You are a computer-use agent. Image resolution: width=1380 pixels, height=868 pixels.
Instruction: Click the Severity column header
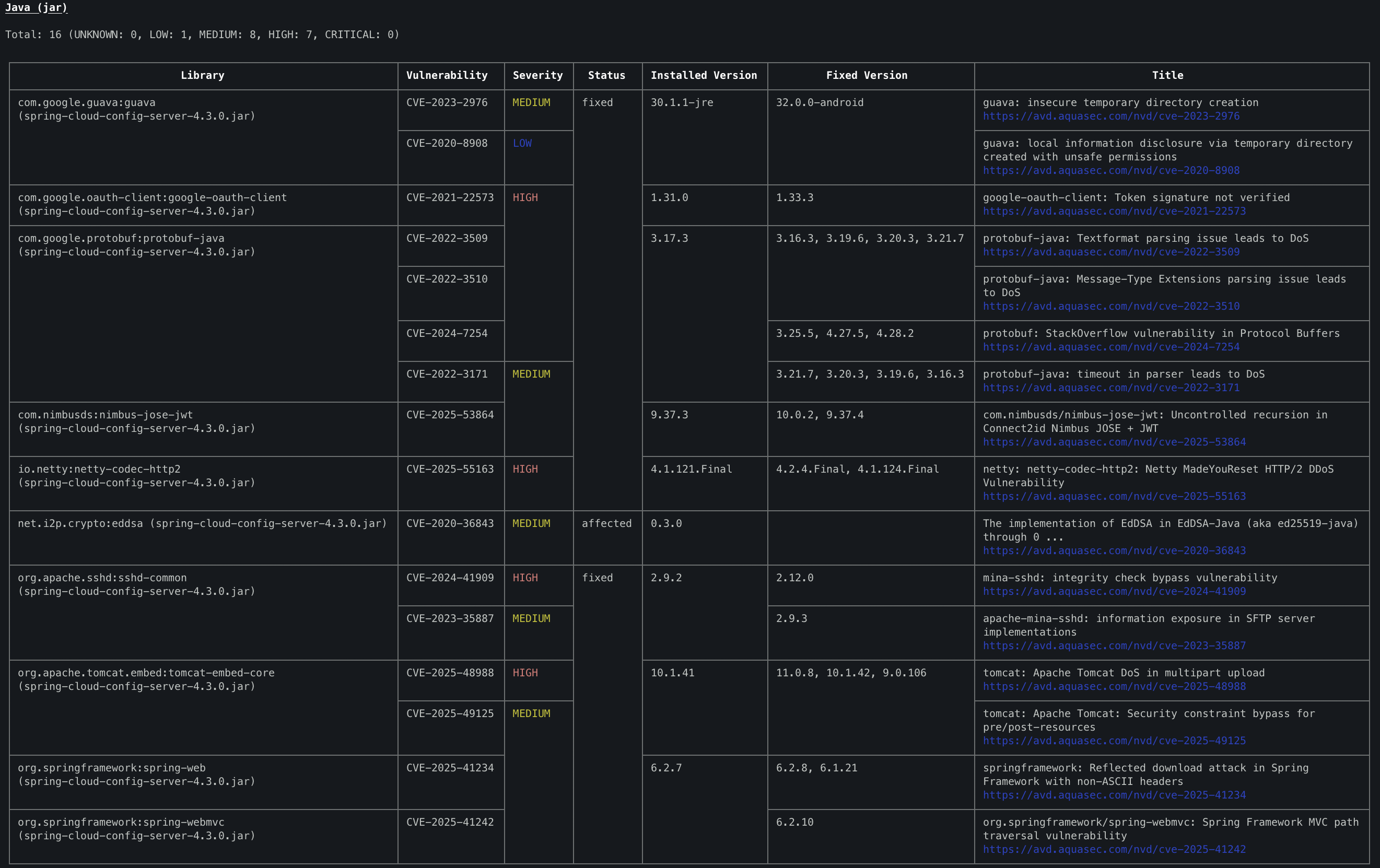click(x=537, y=76)
